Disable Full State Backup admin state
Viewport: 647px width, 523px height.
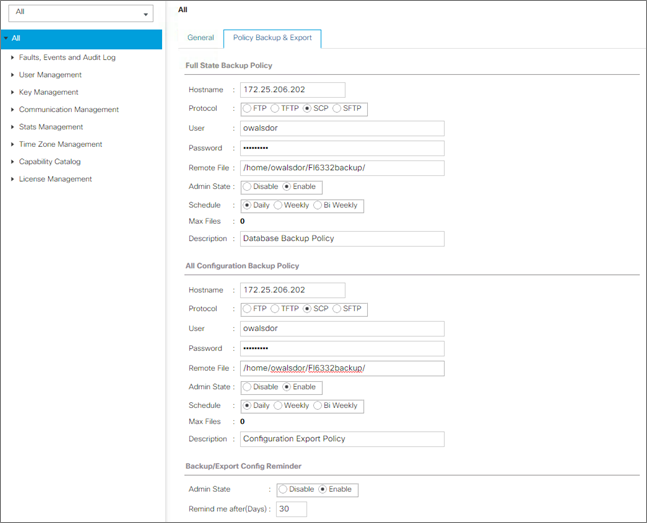247,187
